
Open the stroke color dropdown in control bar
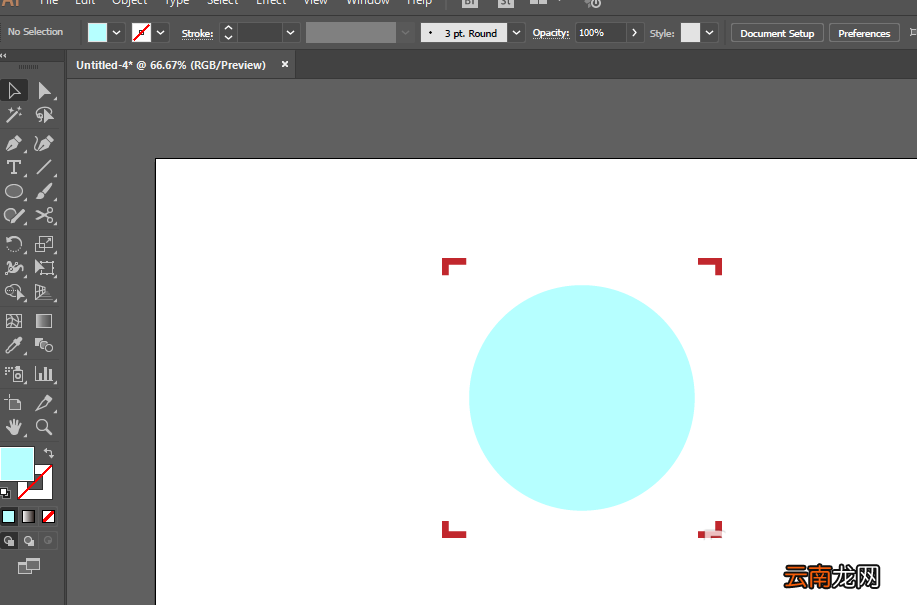[x=160, y=33]
